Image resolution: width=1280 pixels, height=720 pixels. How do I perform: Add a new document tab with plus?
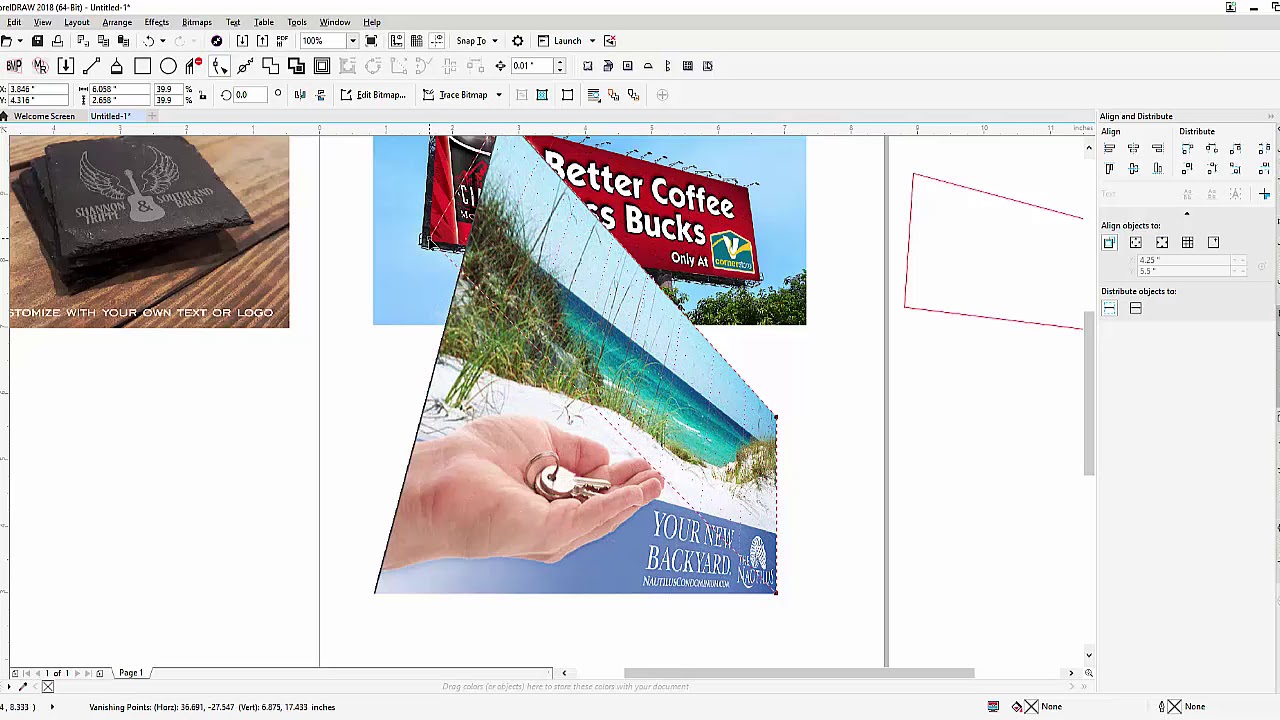[x=152, y=116]
